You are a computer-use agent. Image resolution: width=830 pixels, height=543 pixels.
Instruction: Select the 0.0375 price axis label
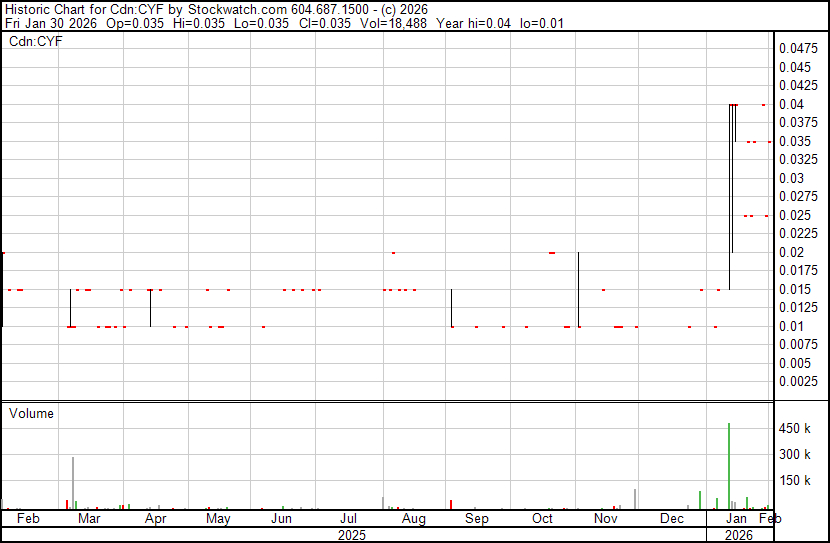coord(798,122)
